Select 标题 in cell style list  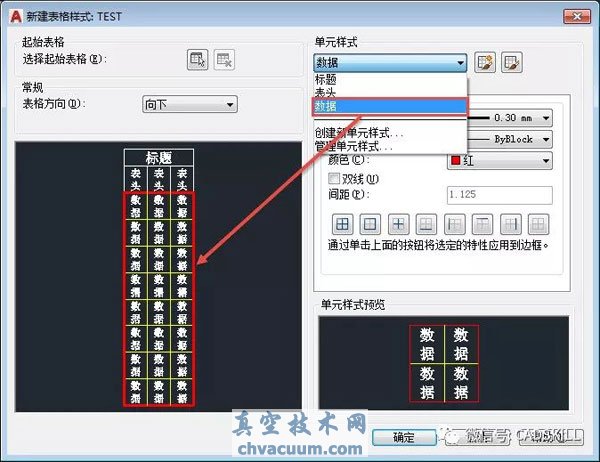tap(390, 80)
